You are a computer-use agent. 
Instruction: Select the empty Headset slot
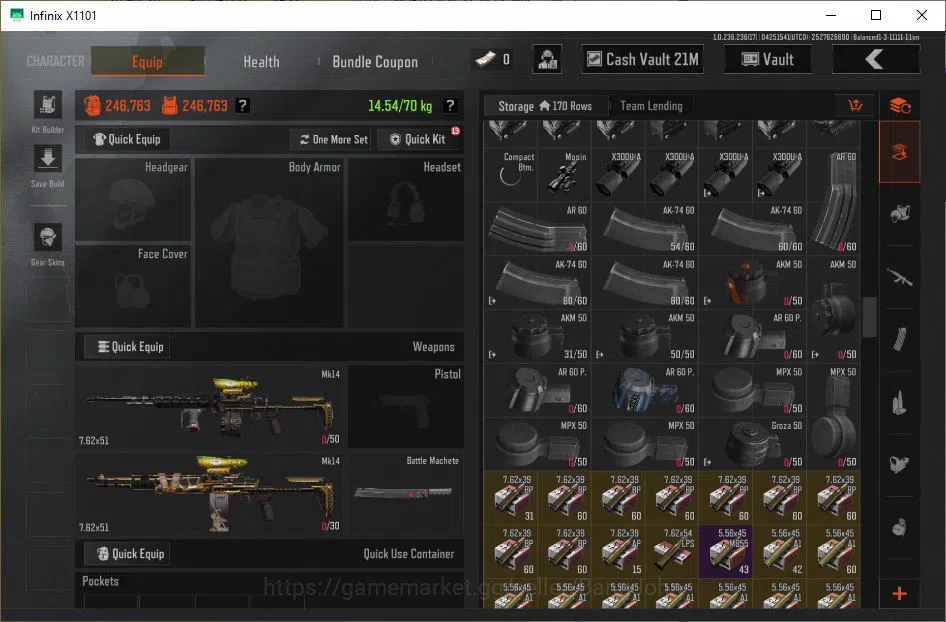pyautogui.click(x=406, y=200)
